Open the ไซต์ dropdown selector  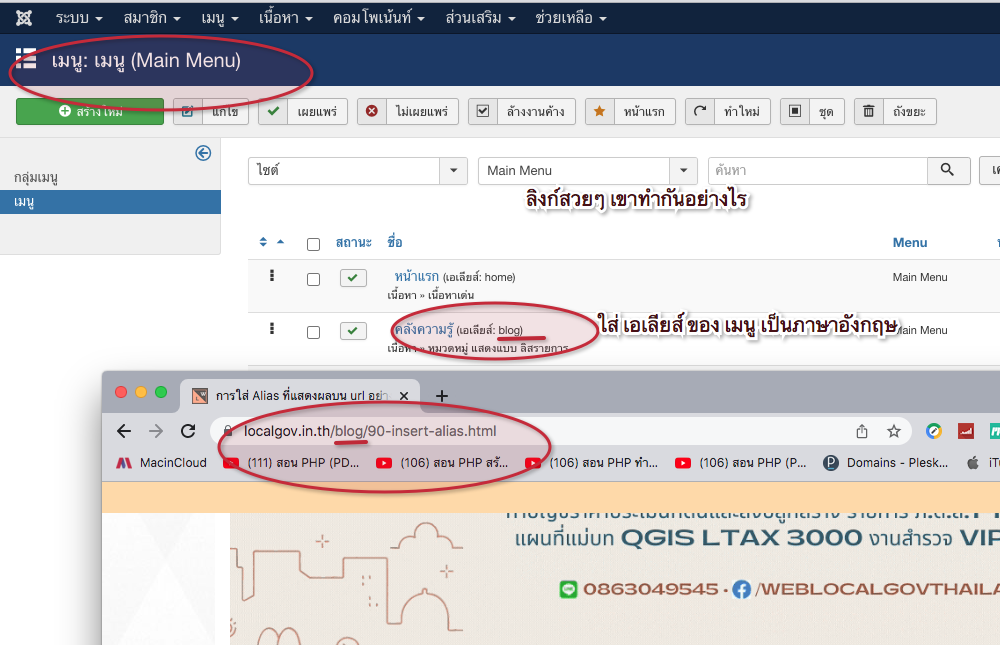tap(357, 171)
